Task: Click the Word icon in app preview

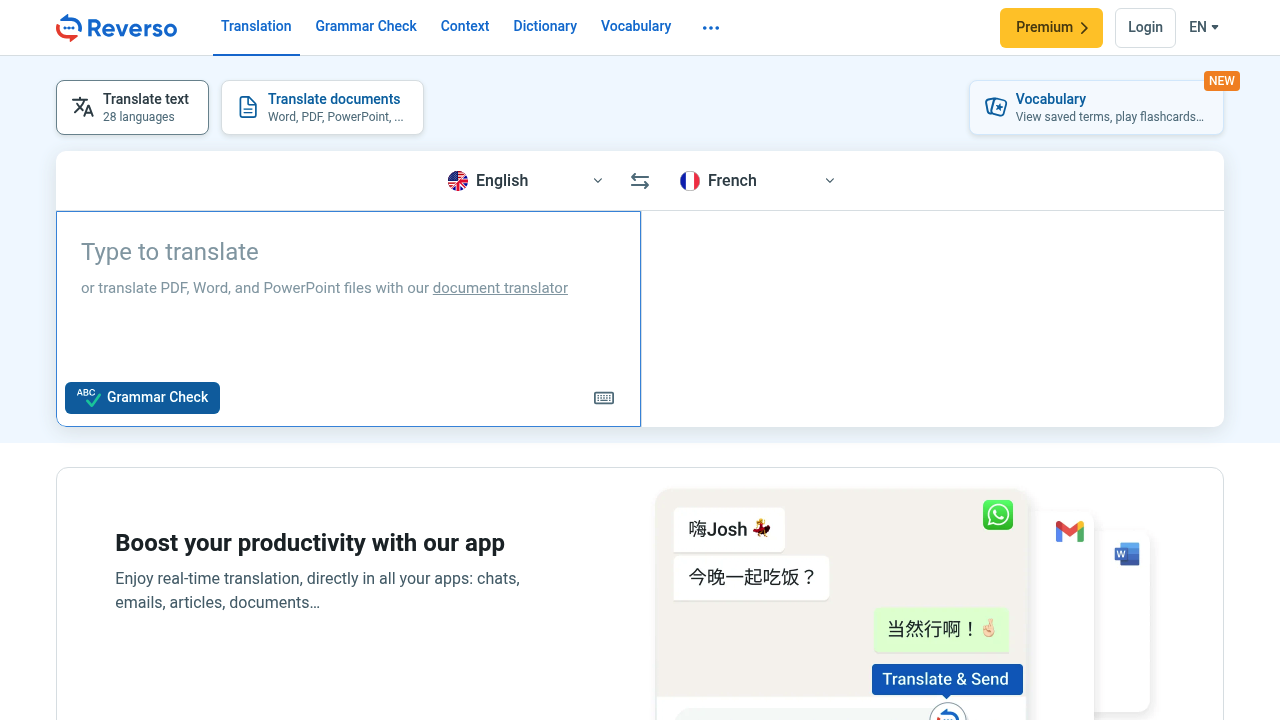Action: click(1127, 554)
